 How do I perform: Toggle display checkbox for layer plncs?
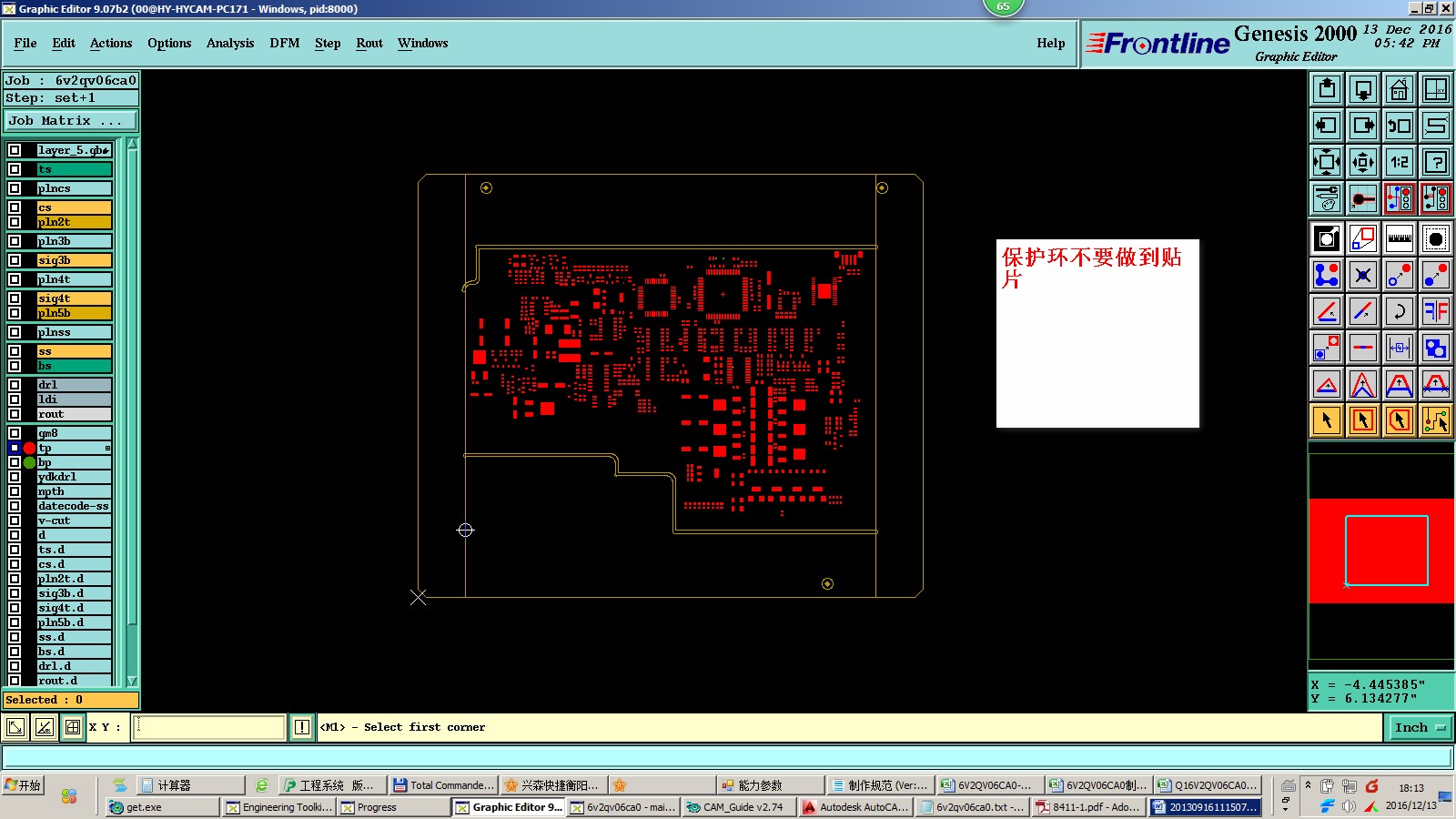(15, 188)
